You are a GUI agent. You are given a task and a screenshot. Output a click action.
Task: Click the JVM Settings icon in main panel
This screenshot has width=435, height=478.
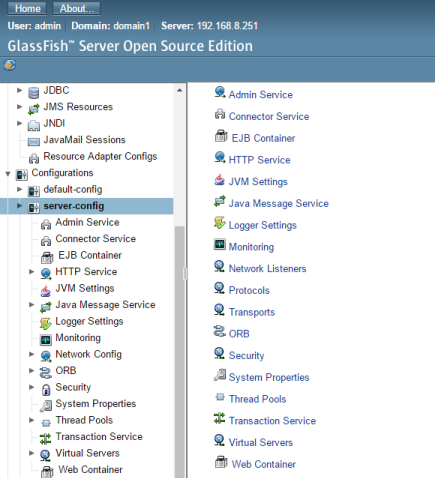click(x=219, y=180)
